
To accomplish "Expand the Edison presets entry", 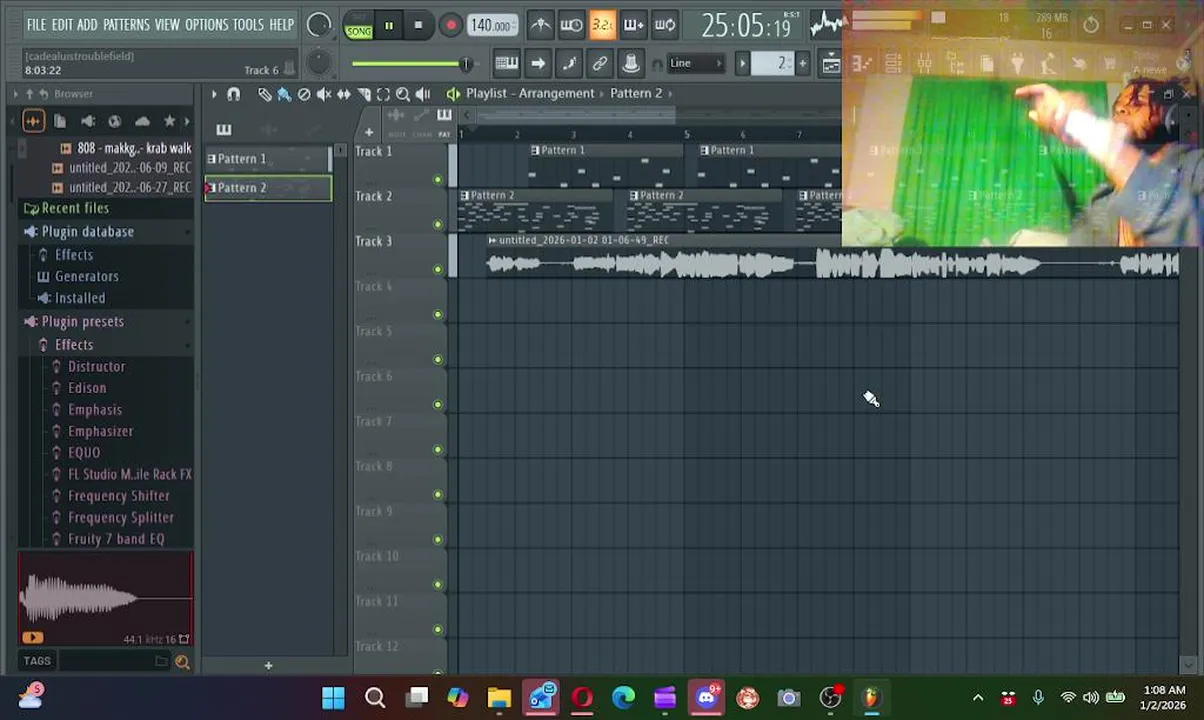I will (79, 388).
